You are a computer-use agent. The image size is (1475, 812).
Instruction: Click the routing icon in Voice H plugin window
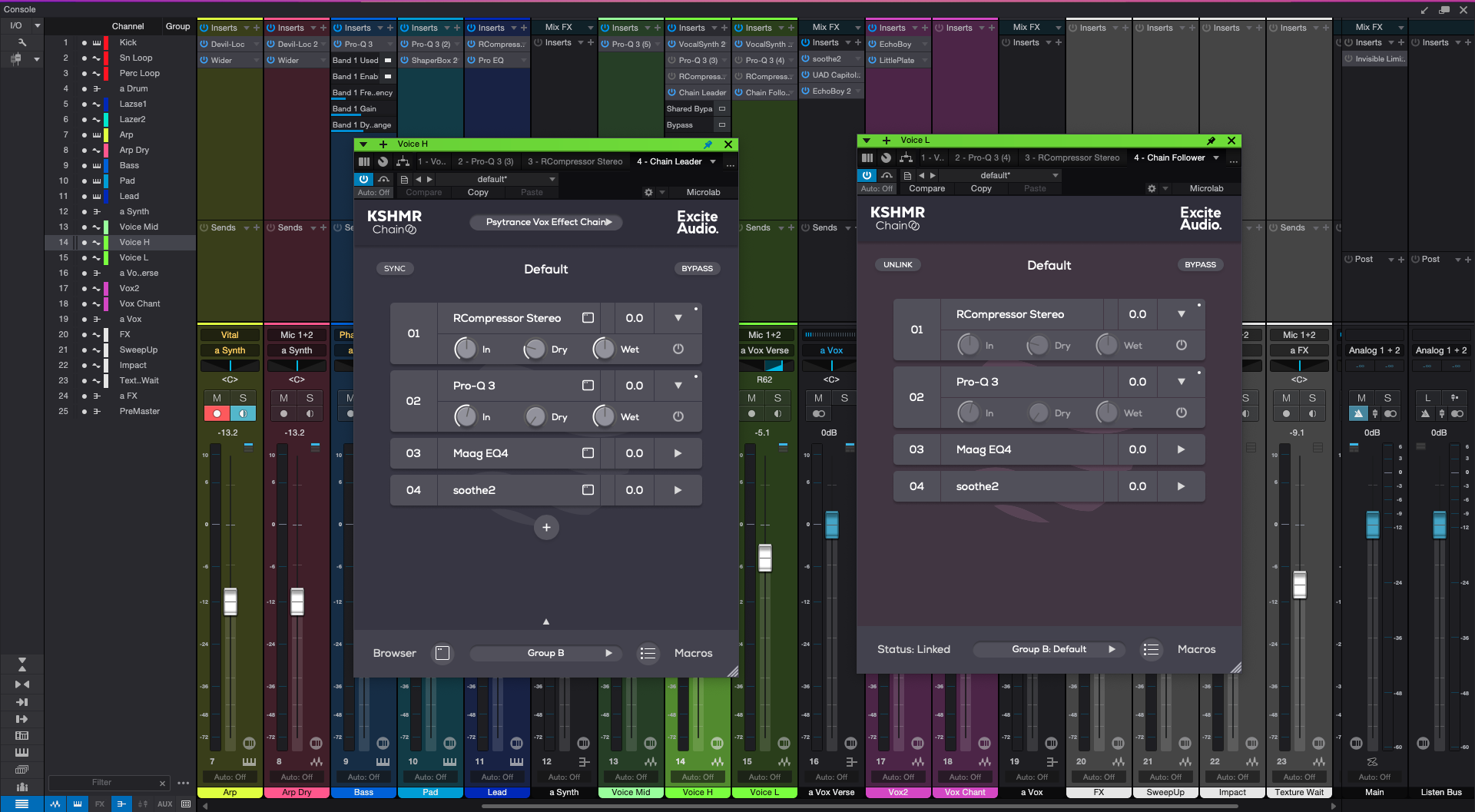tap(403, 161)
